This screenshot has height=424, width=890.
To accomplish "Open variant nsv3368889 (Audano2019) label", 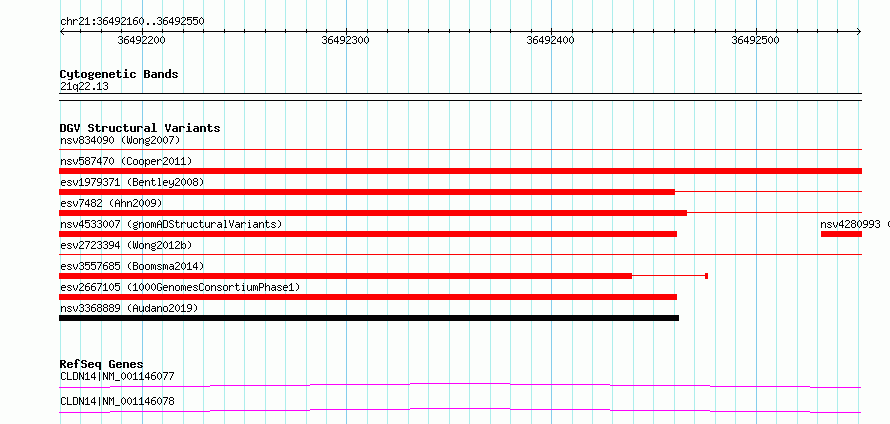I will pyautogui.click(x=129, y=308).
